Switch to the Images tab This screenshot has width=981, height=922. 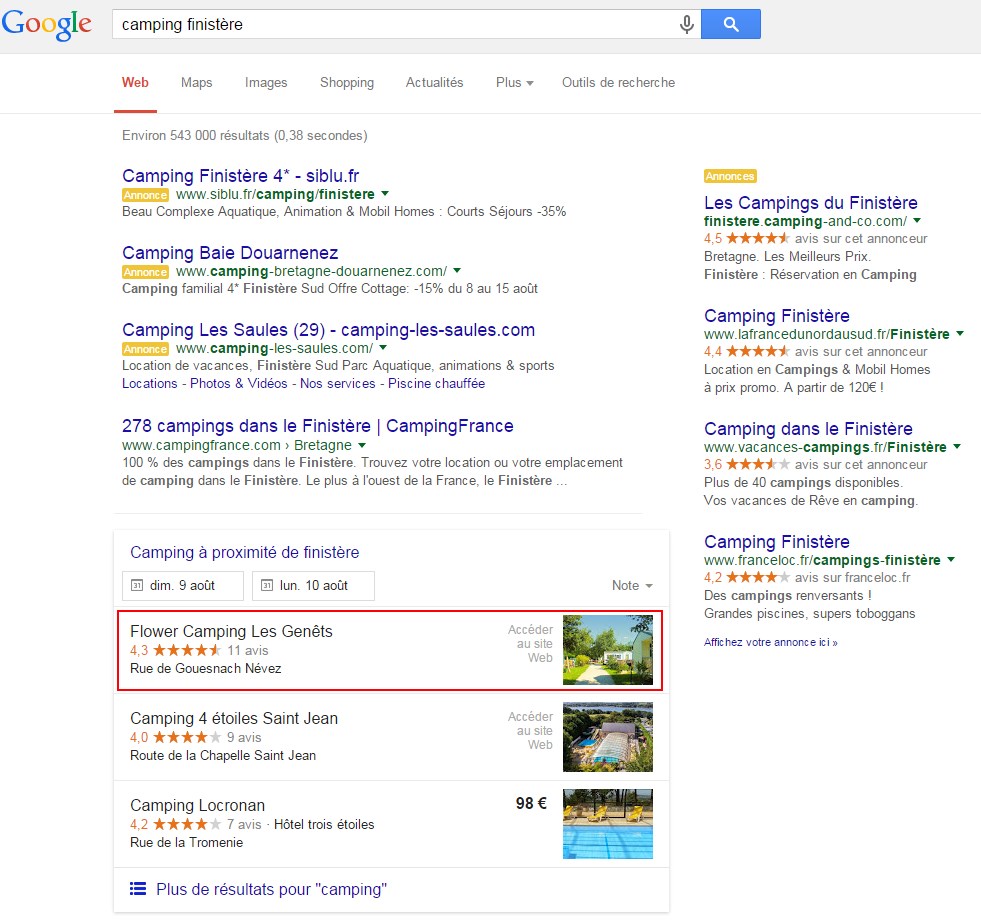coord(266,83)
